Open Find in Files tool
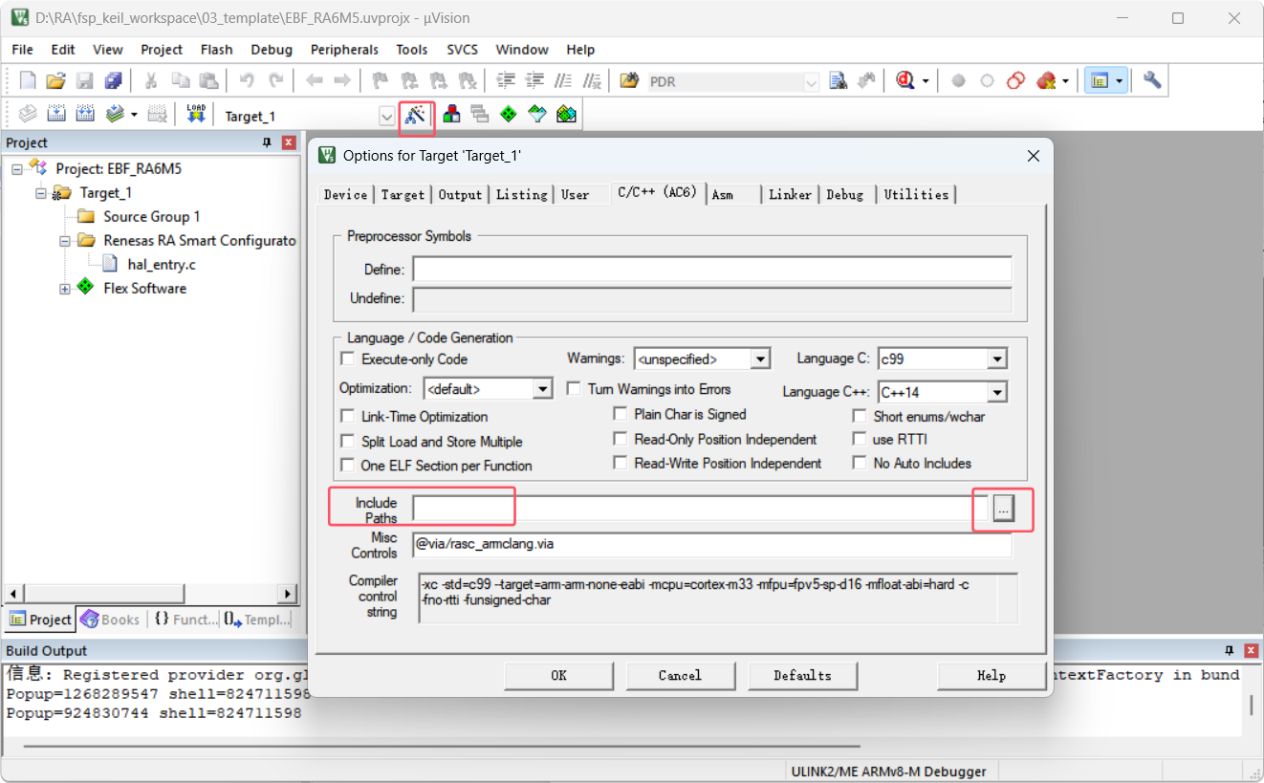Screen dimensions: 1264x783 629,81
